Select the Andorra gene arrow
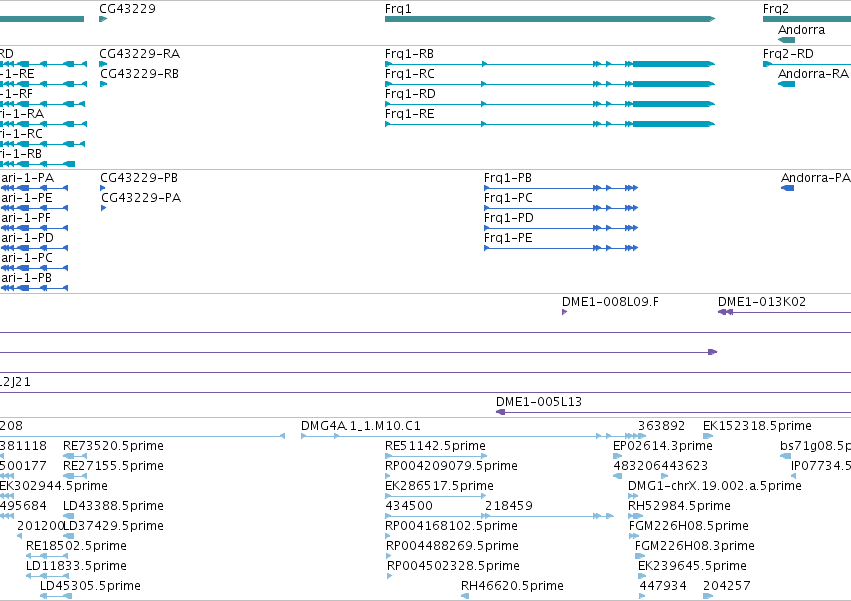 pos(786,40)
